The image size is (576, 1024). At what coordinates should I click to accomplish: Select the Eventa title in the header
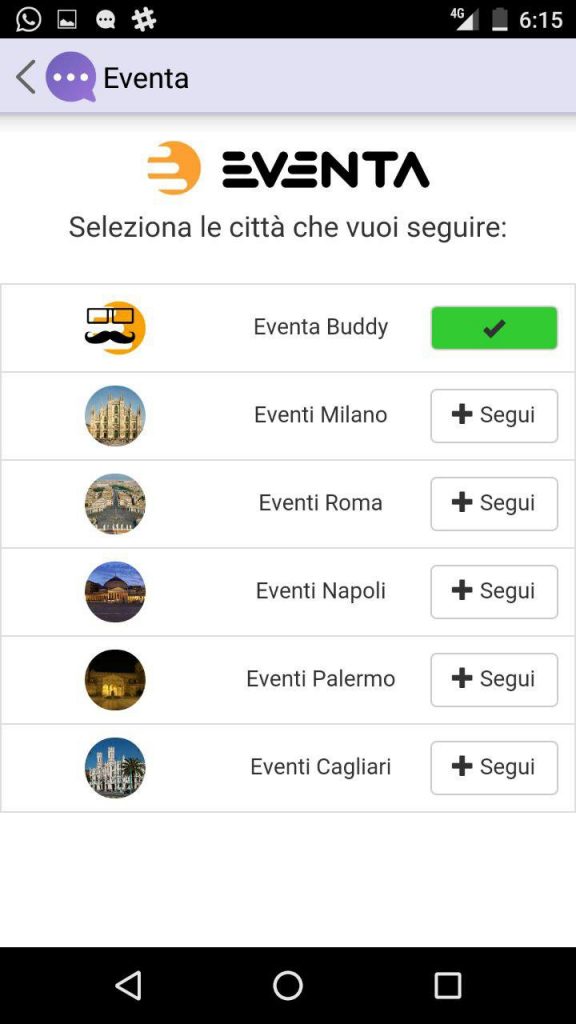(x=147, y=76)
